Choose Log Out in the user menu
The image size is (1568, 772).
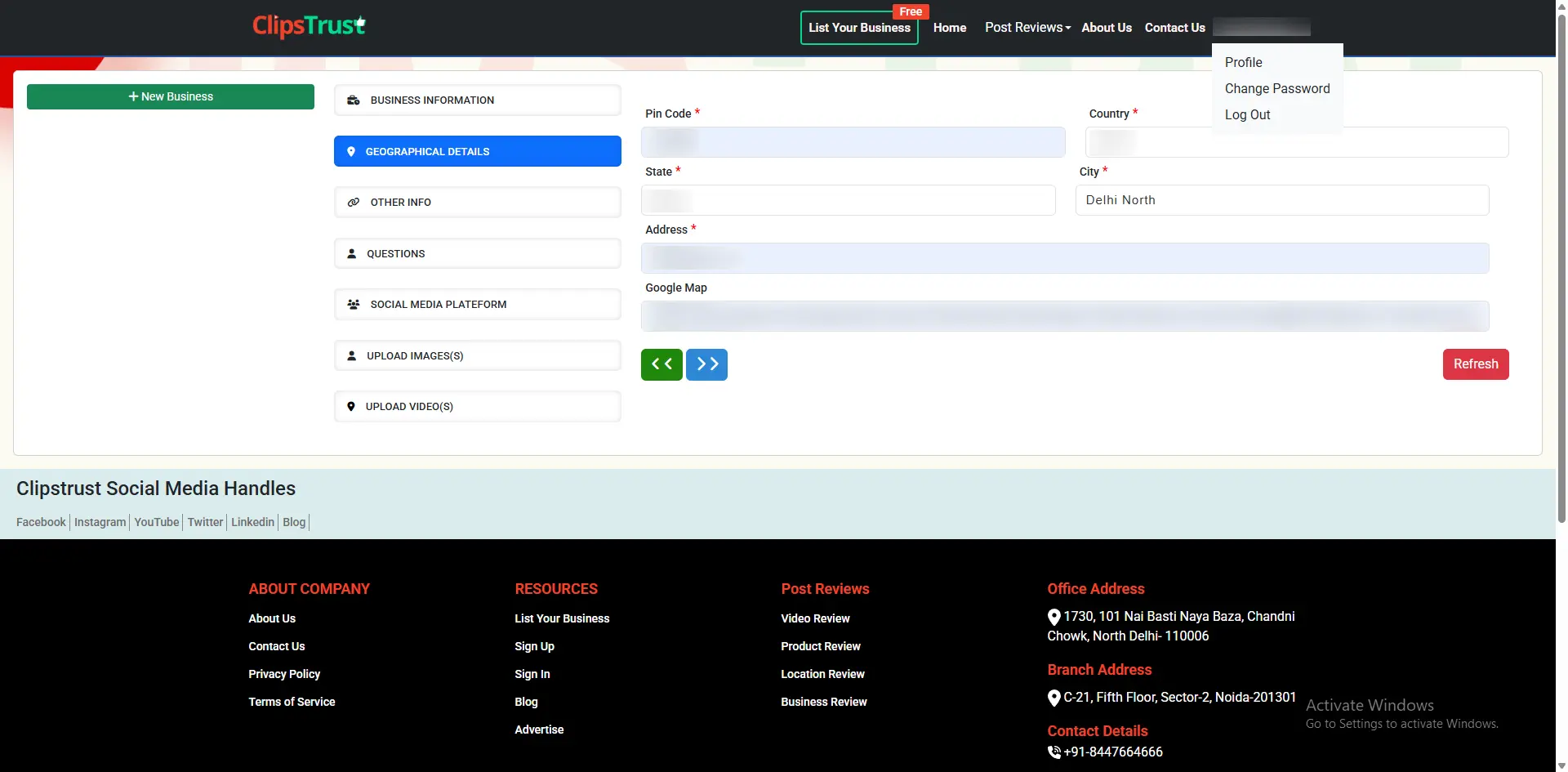click(1248, 114)
